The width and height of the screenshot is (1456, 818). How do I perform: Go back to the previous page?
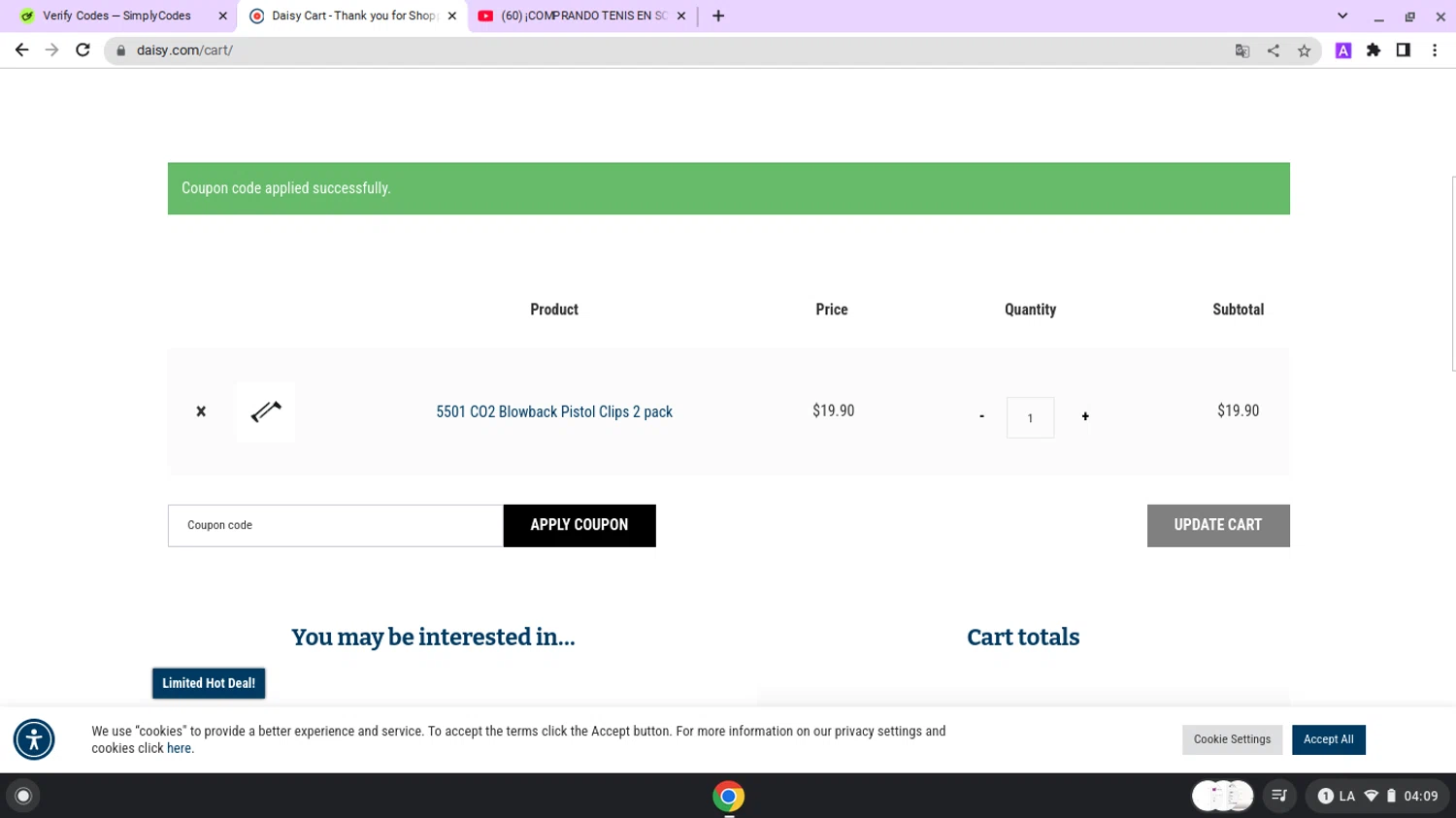point(21,49)
